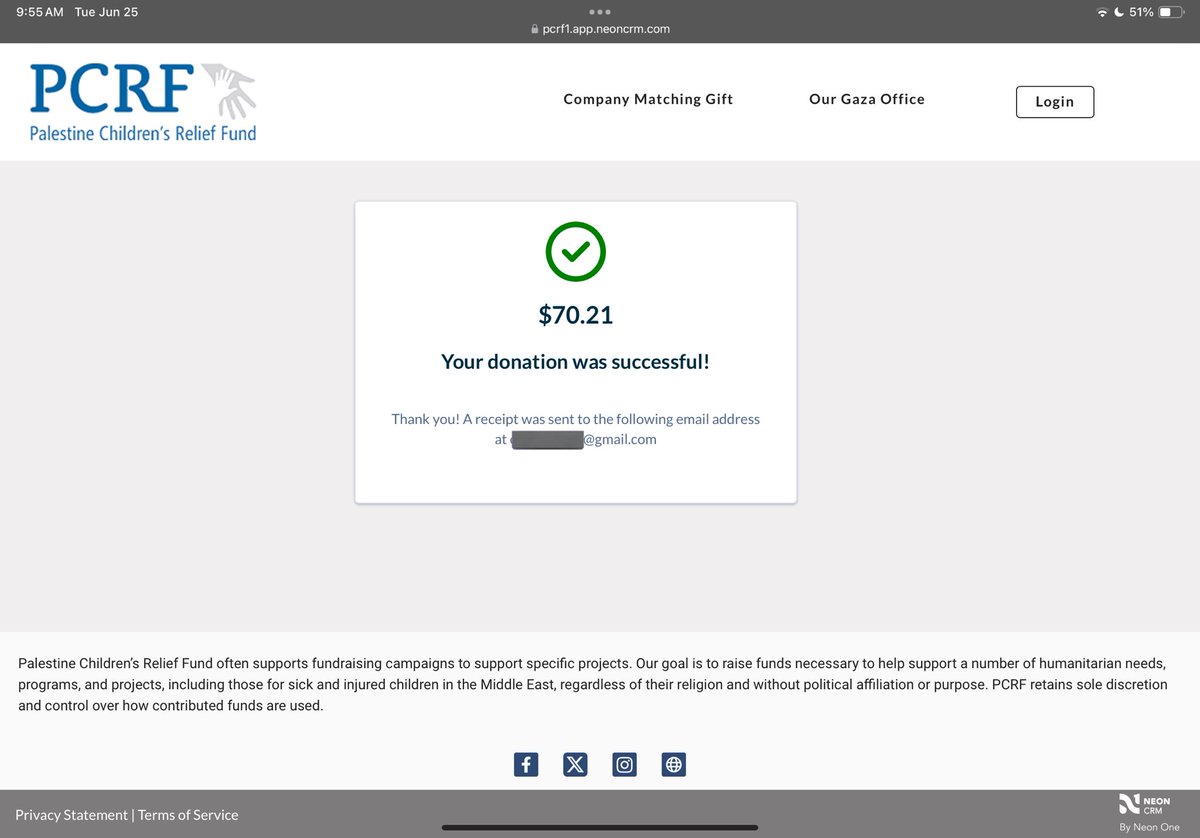Open PCRF X (Twitter) icon
The image size is (1200, 838).
click(x=575, y=765)
